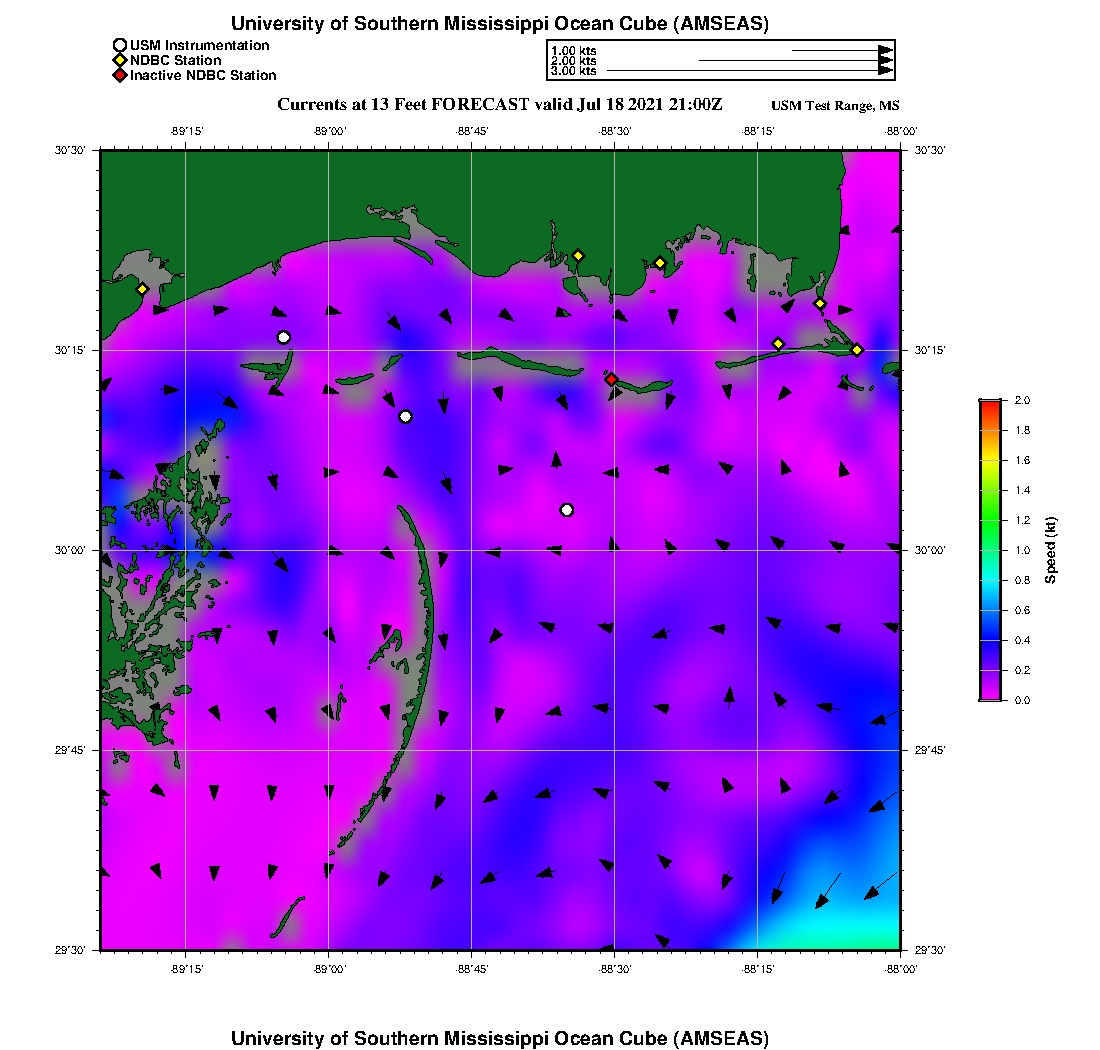Click the red top of speed color bar
Viewport: 1100px width, 1050px height.
[x=990, y=403]
